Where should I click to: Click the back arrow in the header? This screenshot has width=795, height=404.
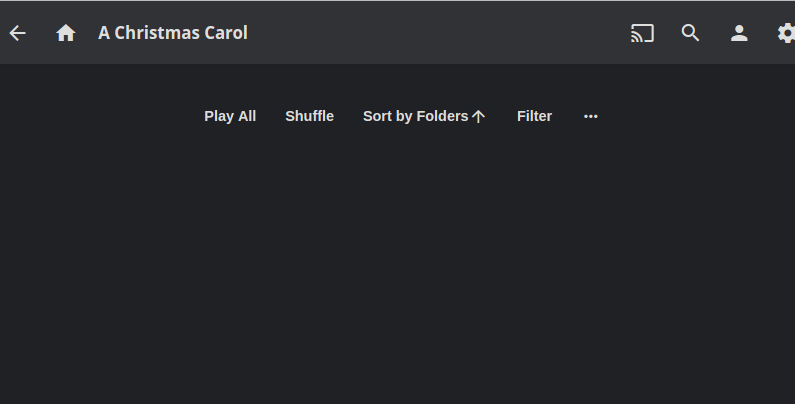pyautogui.click(x=17, y=33)
